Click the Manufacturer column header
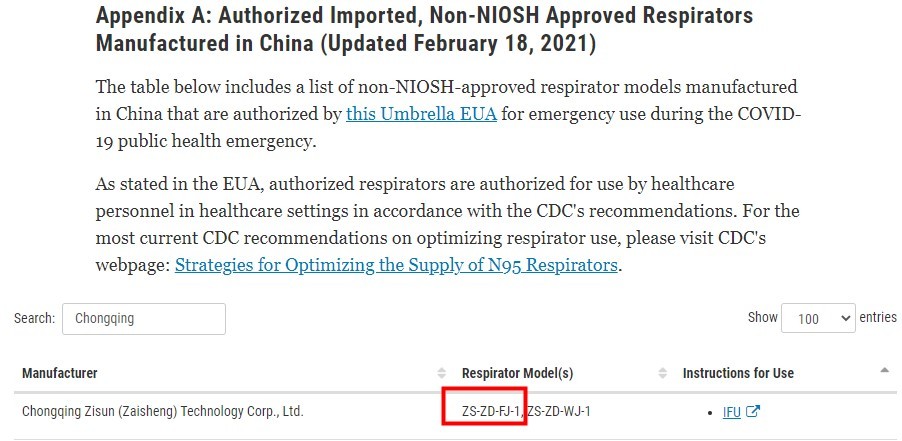Image resolution: width=902 pixels, height=441 pixels. pos(60,373)
